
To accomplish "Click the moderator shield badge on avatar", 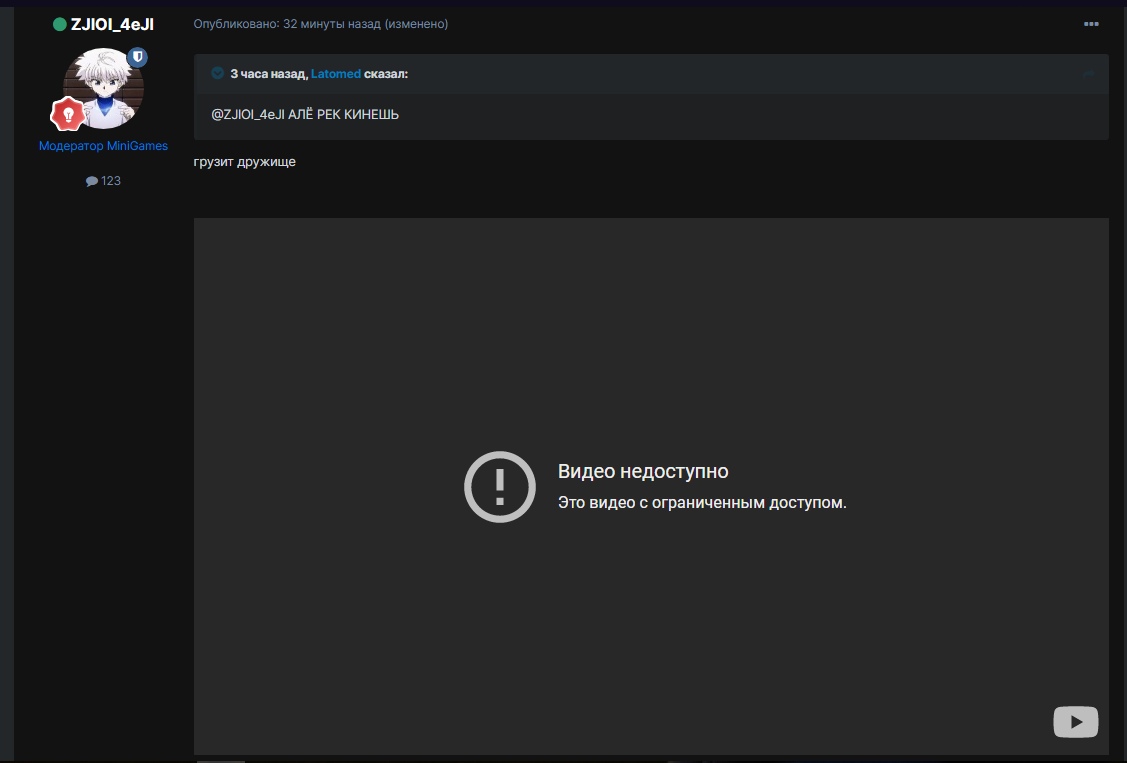I will (x=138, y=57).
